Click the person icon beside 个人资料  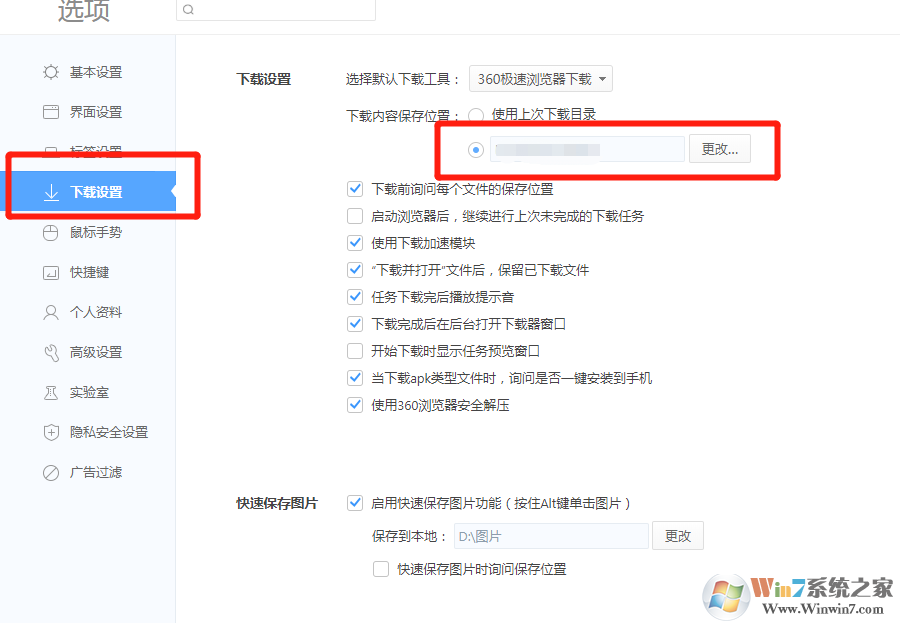52,312
